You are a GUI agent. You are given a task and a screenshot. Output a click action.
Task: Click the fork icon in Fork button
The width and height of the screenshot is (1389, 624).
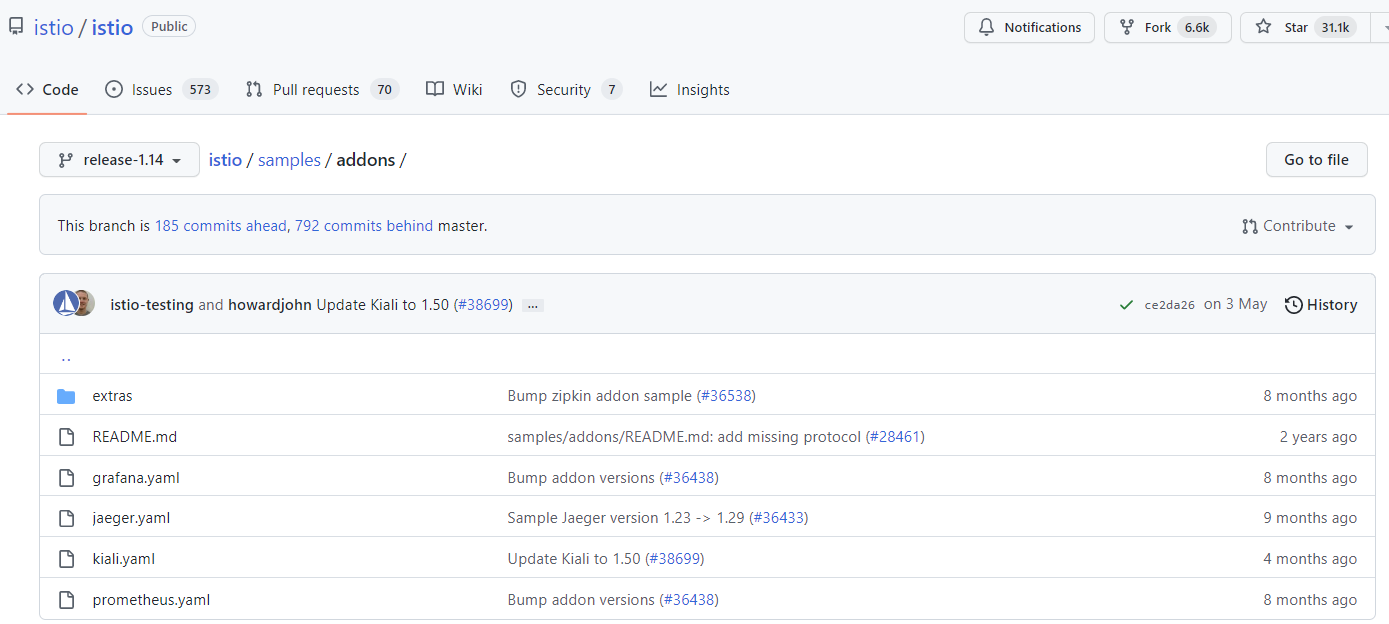pyautogui.click(x=1127, y=28)
